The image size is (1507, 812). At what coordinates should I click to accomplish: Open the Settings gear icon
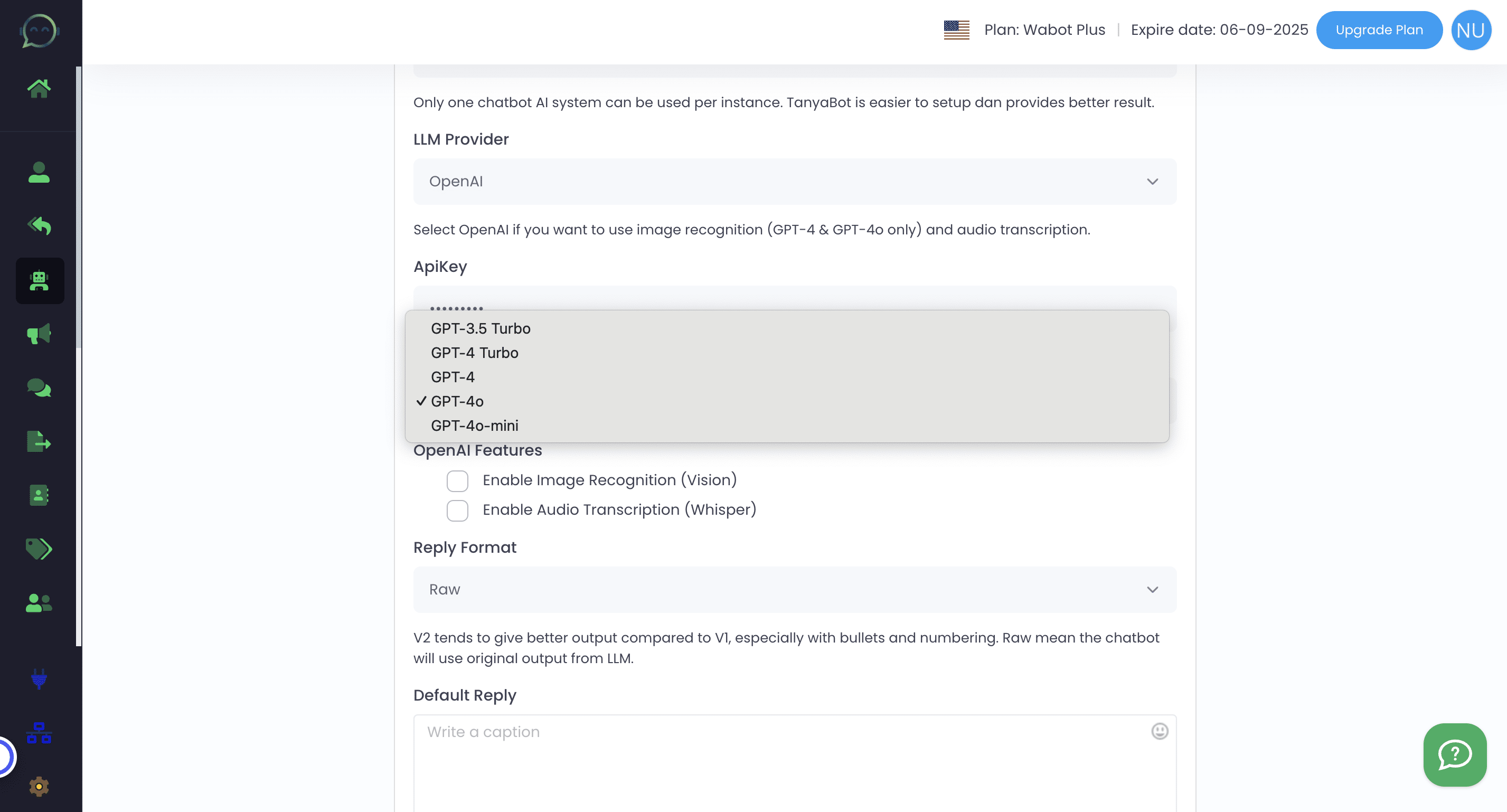click(x=40, y=788)
